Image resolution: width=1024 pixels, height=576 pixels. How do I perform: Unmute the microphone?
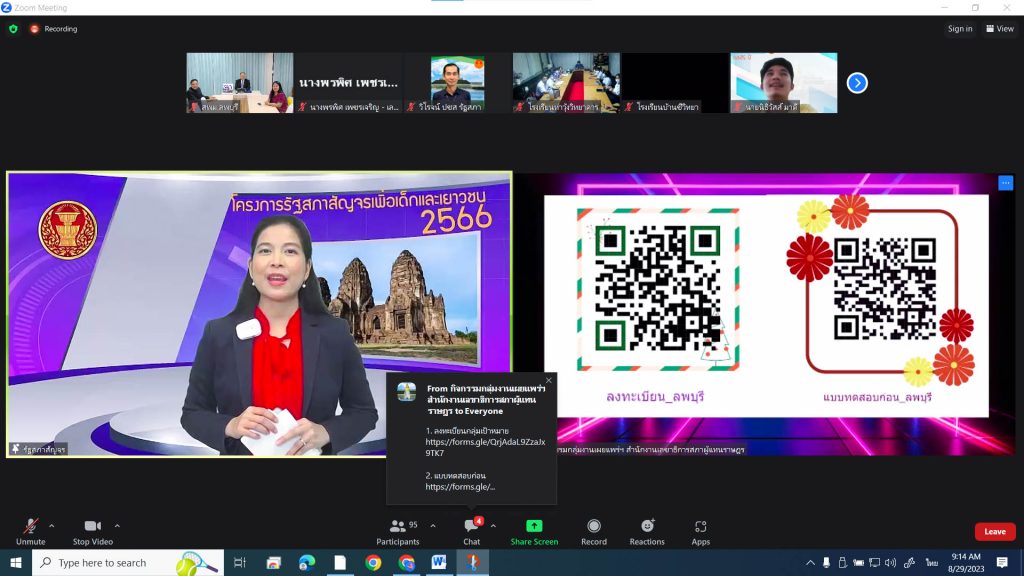click(x=31, y=532)
